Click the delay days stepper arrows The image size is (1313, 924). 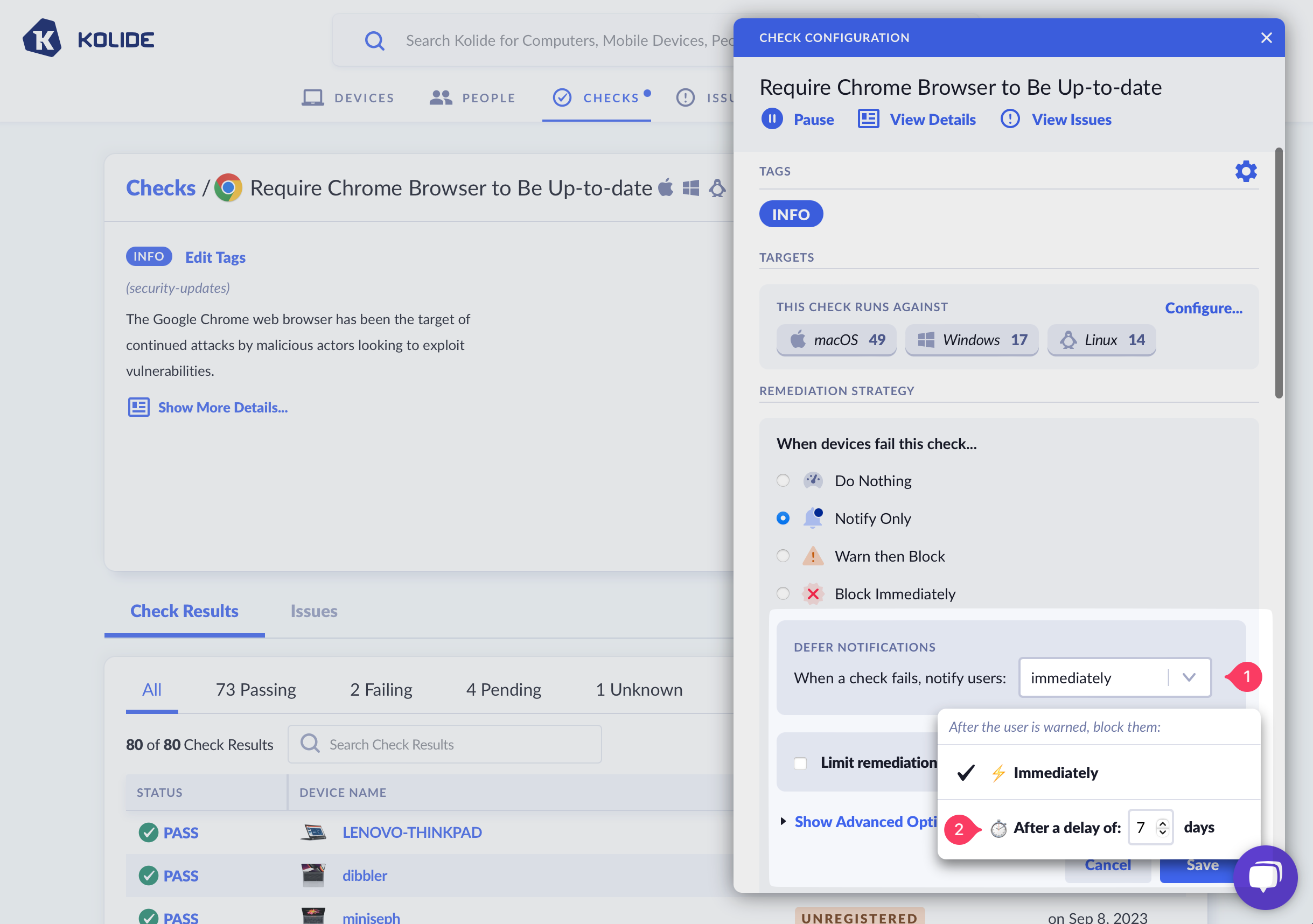(1162, 828)
